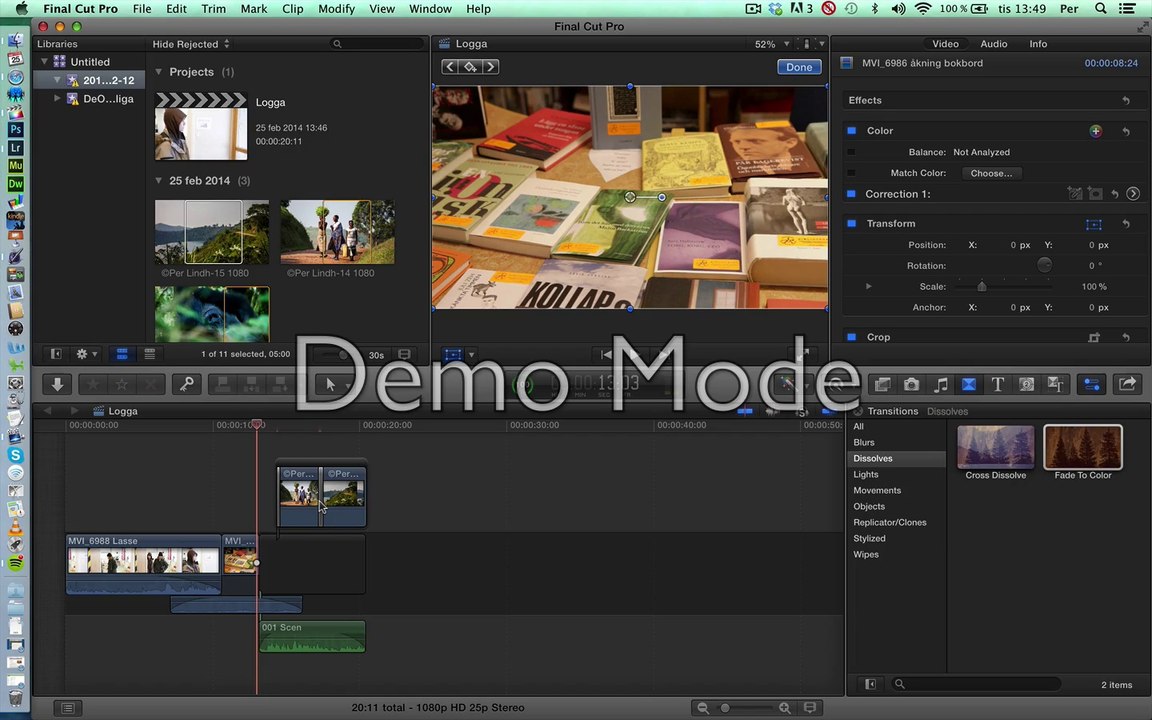Collapse the Projects section triangle
This screenshot has height=720, width=1152.
158,72
